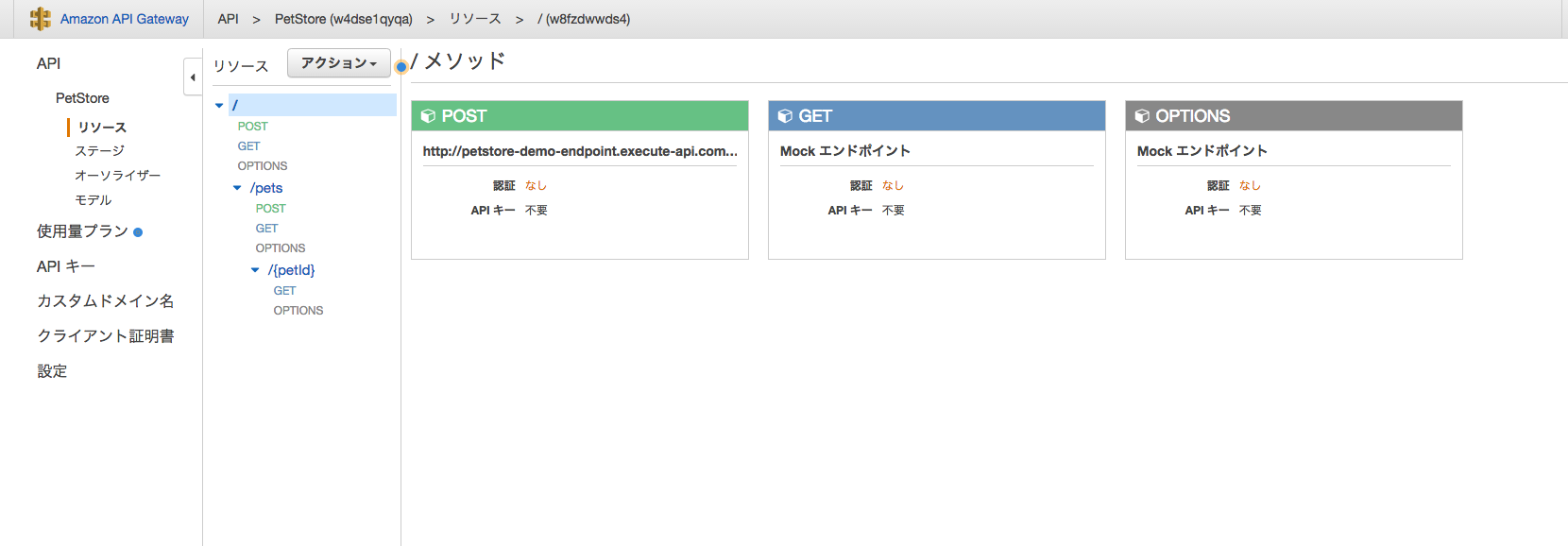Open the green POST method card header
Viewport: 1568px width, 546px height.
pyautogui.click(x=580, y=116)
